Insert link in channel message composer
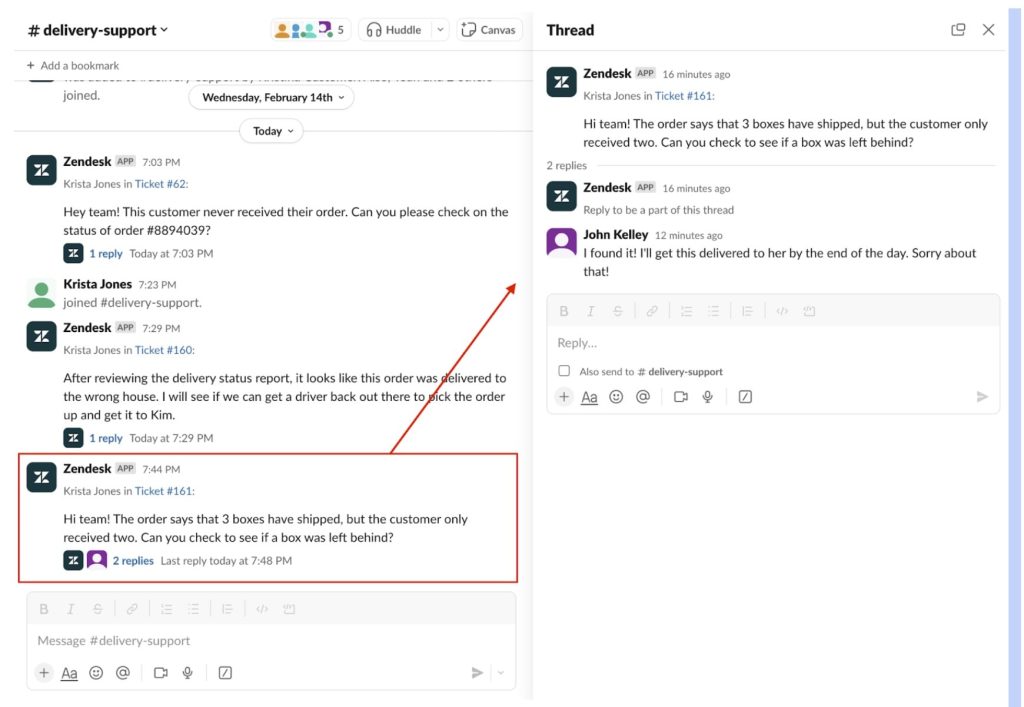Viewport: 1024px width, 707px height. tap(132, 609)
